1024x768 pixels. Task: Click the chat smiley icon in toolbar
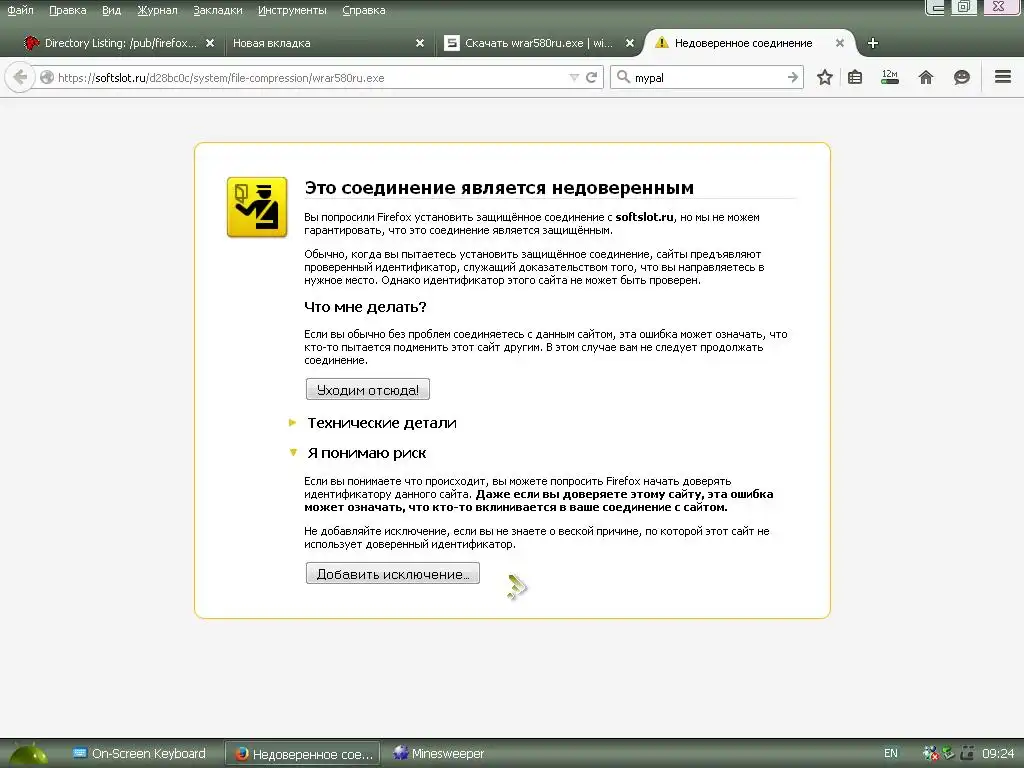point(961,78)
